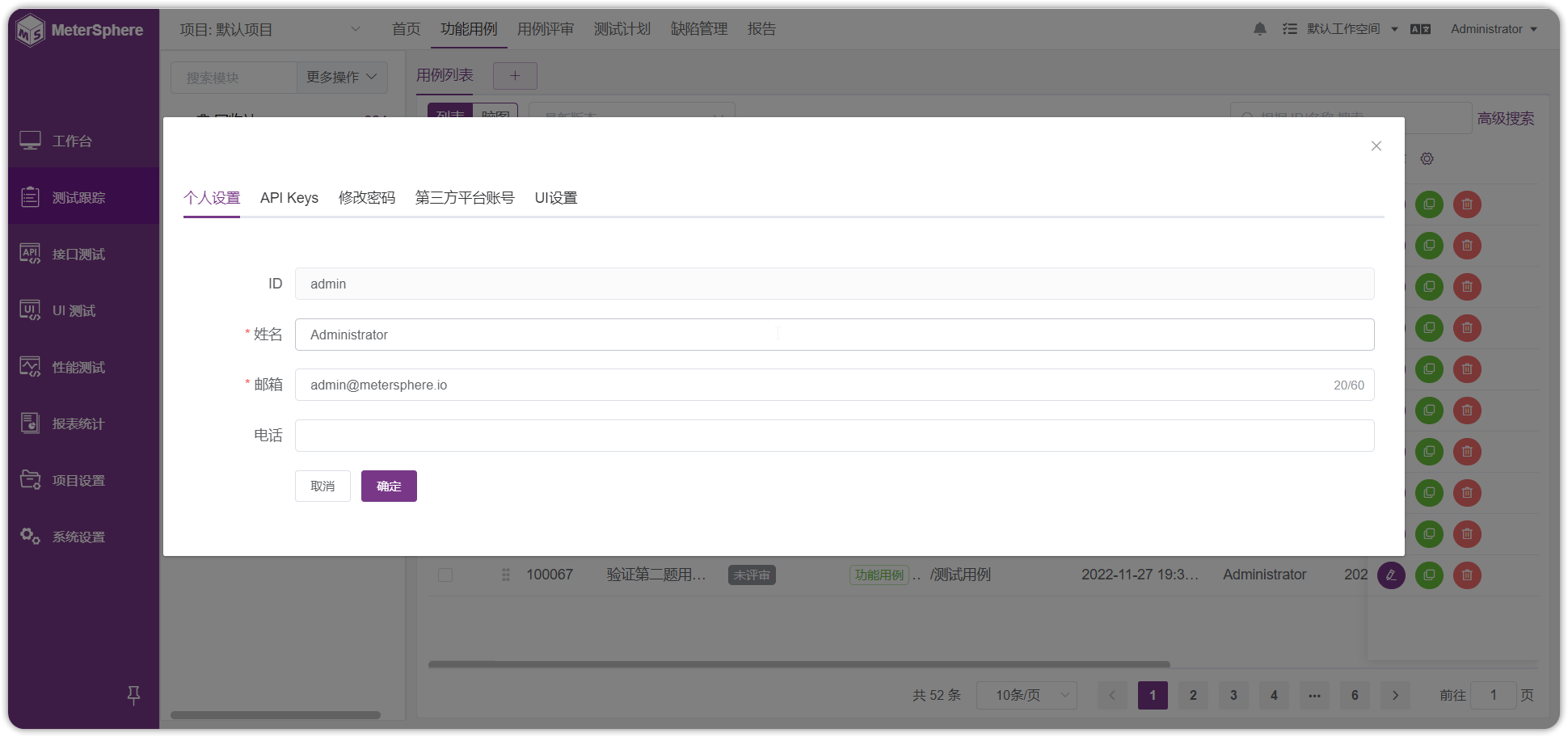Image resolution: width=1568 pixels, height=737 pixels.
Task: Open 报表统计 reports module
Action: click(x=83, y=423)
